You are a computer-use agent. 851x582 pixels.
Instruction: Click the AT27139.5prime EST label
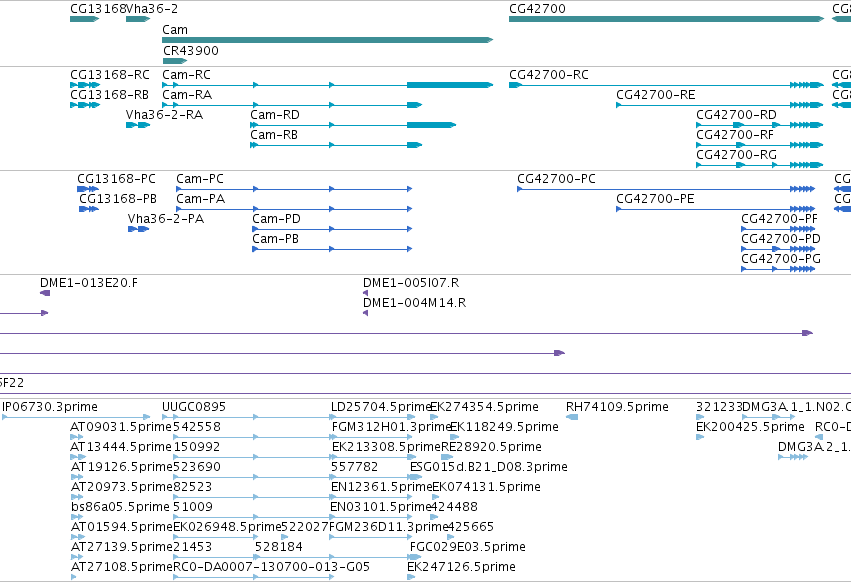[x=122, y=548]
